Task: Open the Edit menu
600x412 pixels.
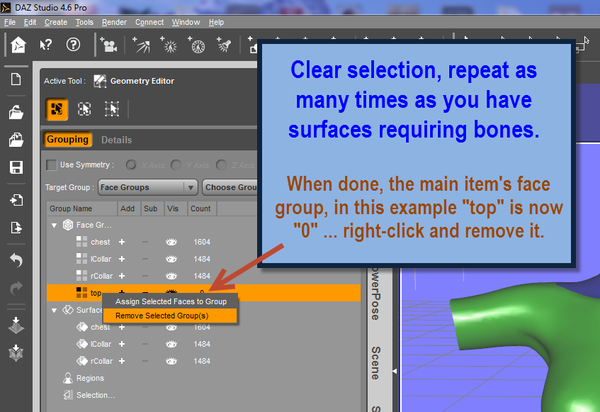Action: tap(30, 22)
